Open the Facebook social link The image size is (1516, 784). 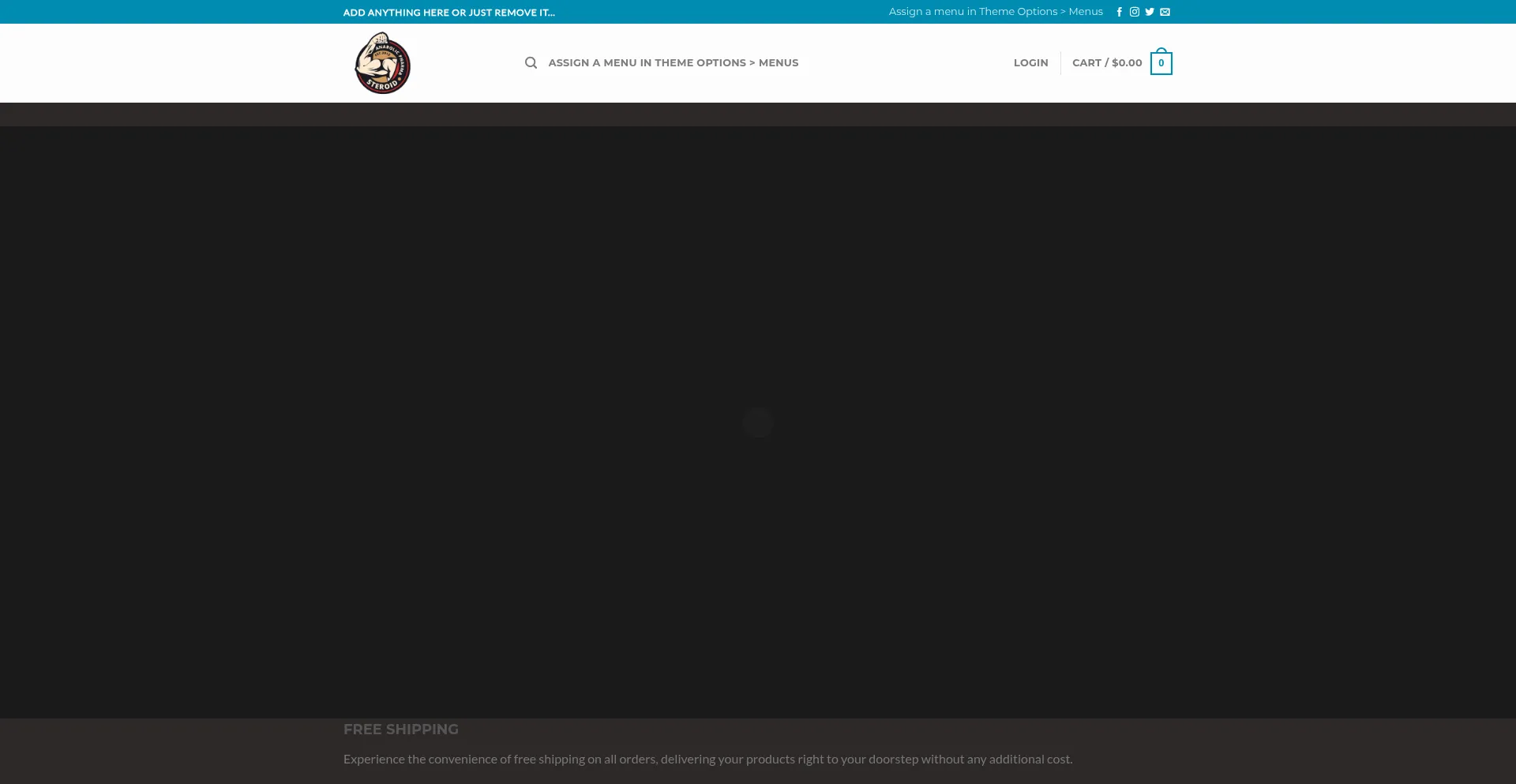pyautogui.click(x=1119, y=12)
